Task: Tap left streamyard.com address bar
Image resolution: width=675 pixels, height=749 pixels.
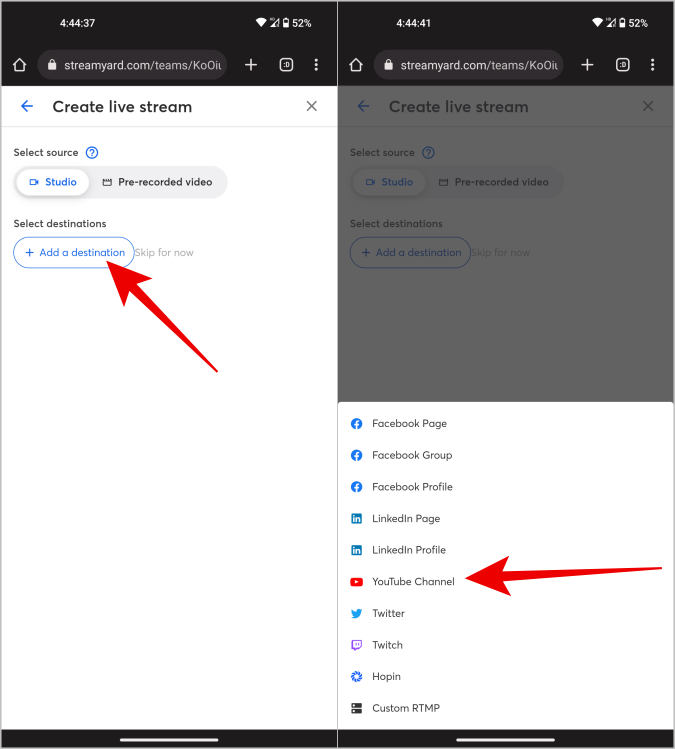Action: 132,64
